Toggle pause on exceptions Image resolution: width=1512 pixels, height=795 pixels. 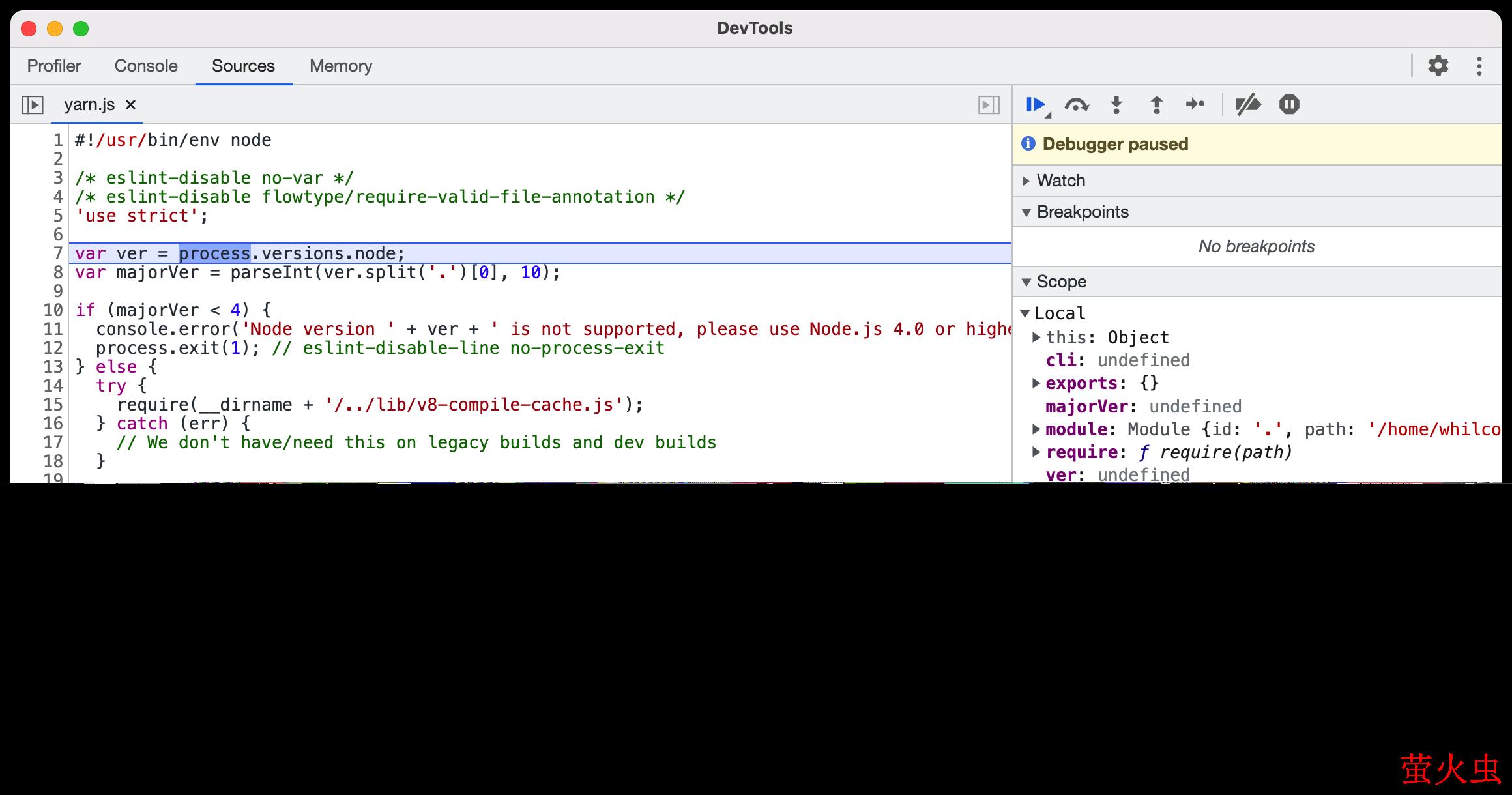[x=1289, y=105]
